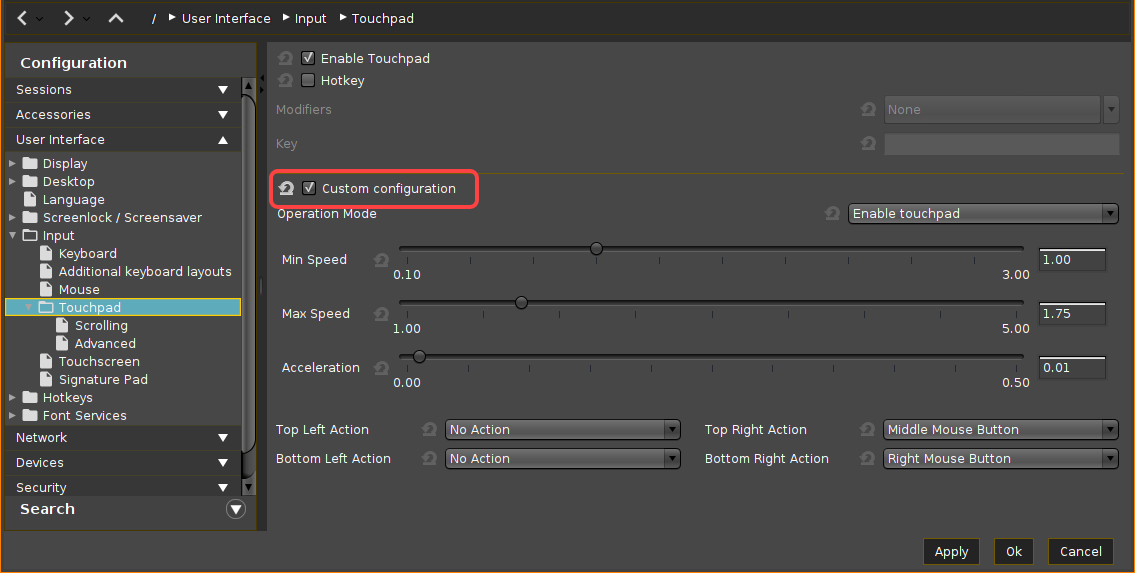Click the forward navigation arrow icon
This screenshot has width=1135, height=573.
tap(68, 18)
